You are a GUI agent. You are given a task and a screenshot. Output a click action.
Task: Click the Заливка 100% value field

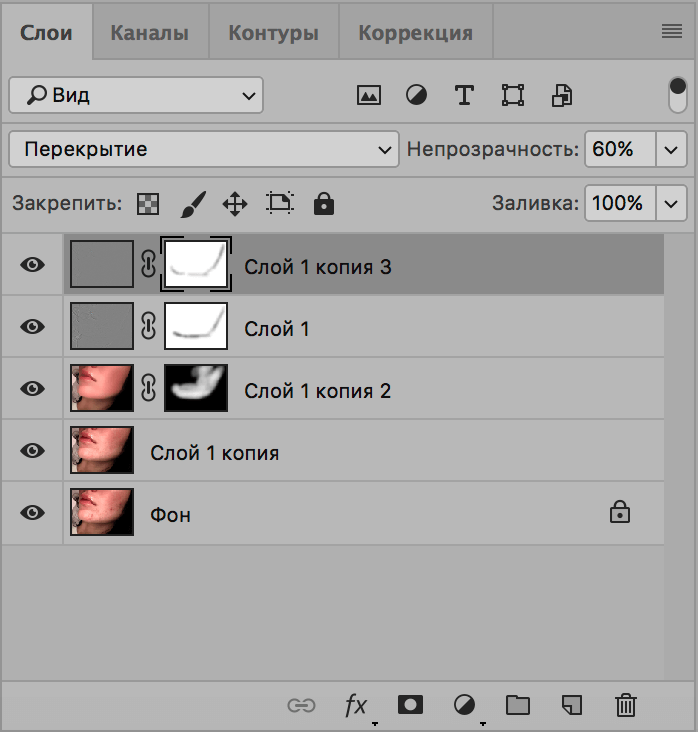click(x=617, y=204)
